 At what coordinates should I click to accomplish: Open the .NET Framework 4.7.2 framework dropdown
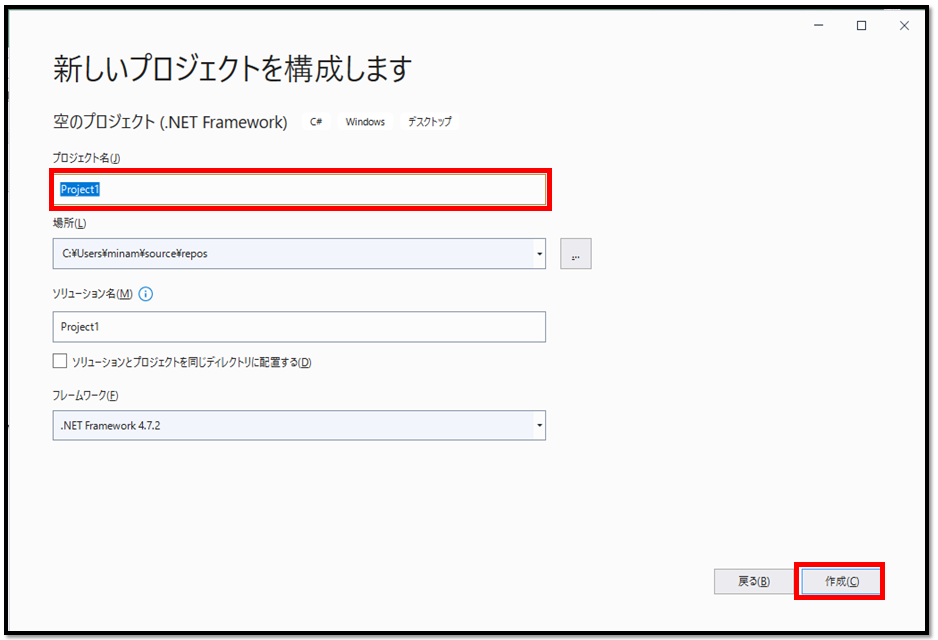(x=299, y=425)
